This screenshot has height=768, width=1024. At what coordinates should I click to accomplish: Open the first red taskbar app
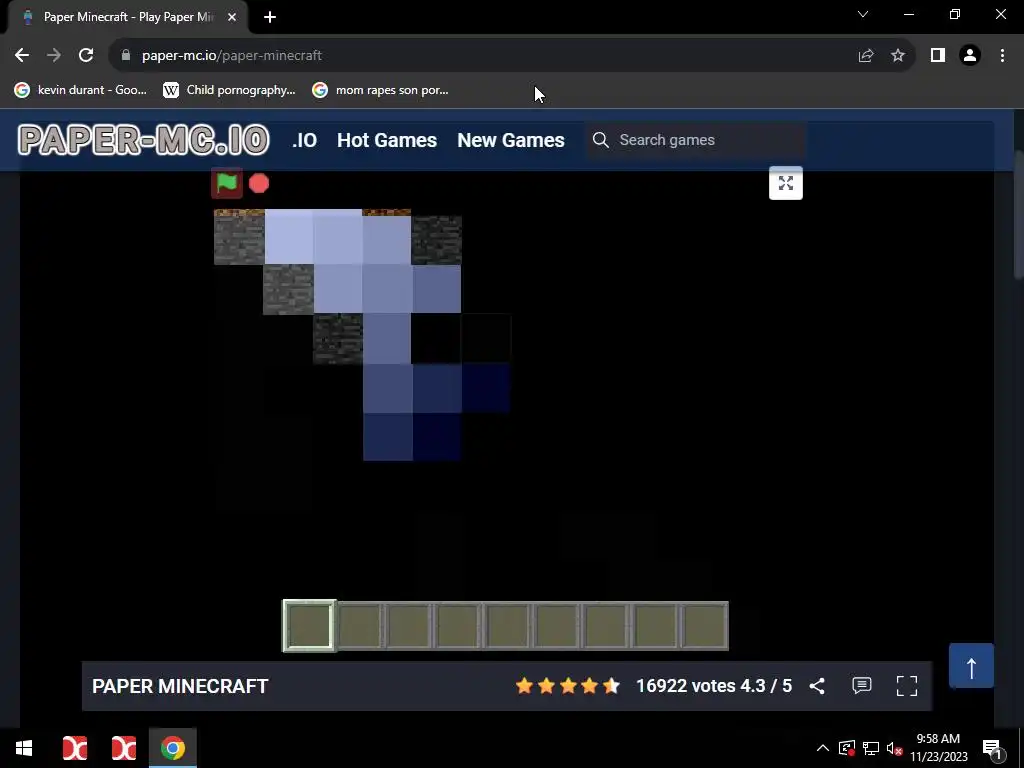74,748
